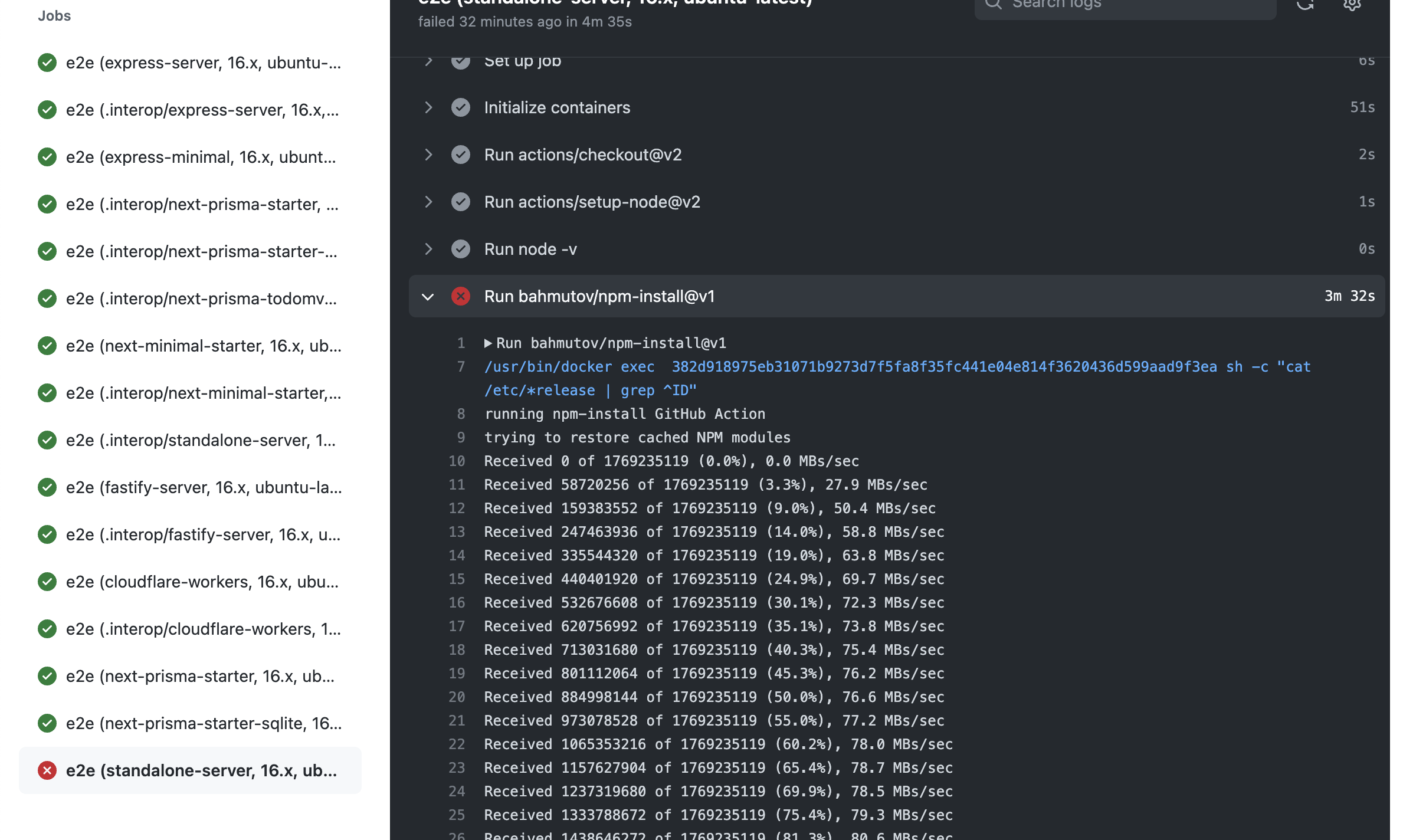This screenshot has width=1403, height=840.
Task: Click the search magnifier icon in Search logs
Action: [x=993, y=4]
